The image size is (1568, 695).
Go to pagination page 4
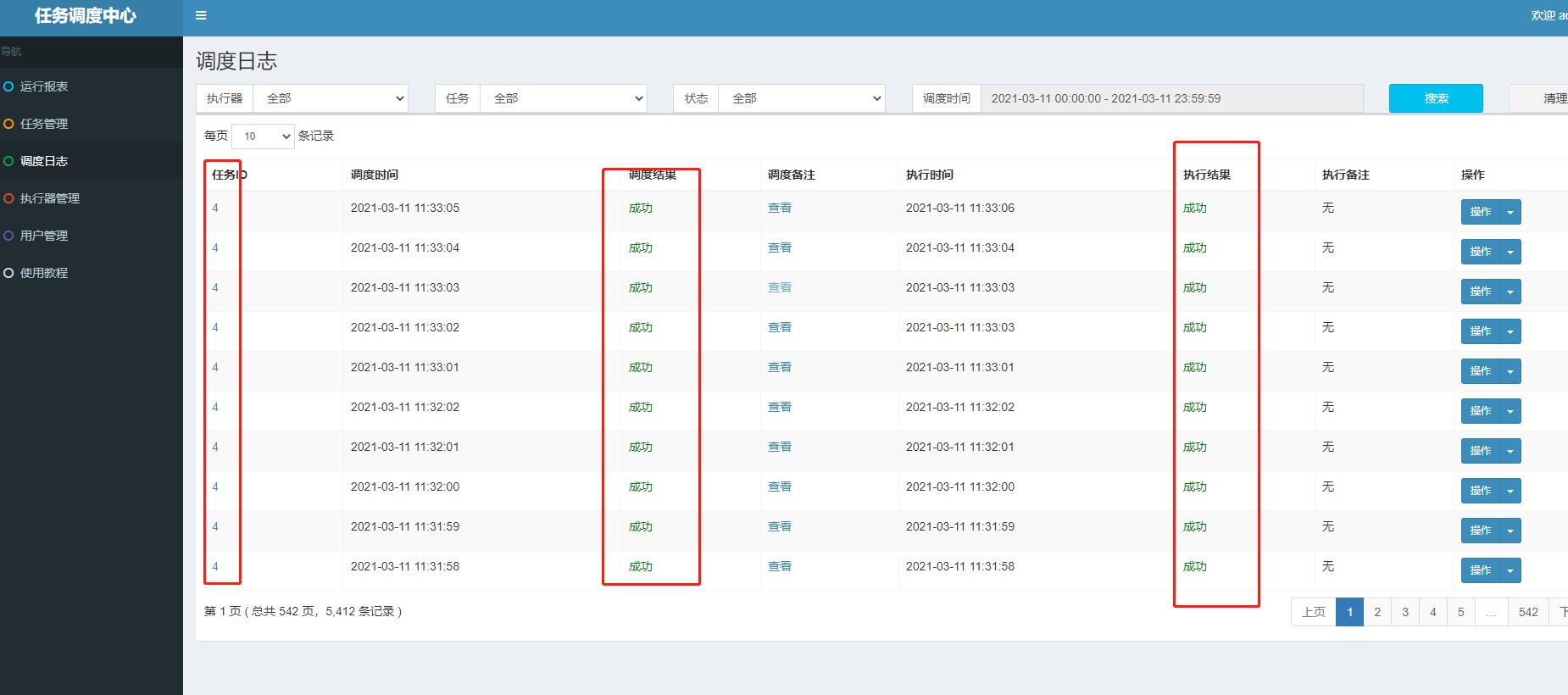coord(1433,612)
